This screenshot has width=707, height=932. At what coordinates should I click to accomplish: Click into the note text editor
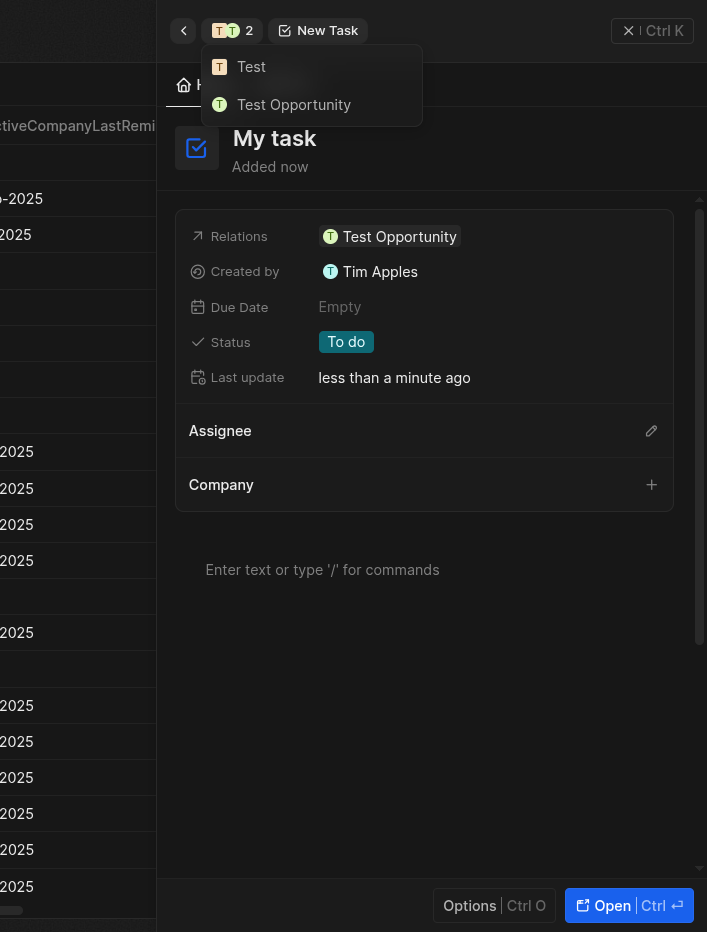pyautogui.click(x=322, y=570)
